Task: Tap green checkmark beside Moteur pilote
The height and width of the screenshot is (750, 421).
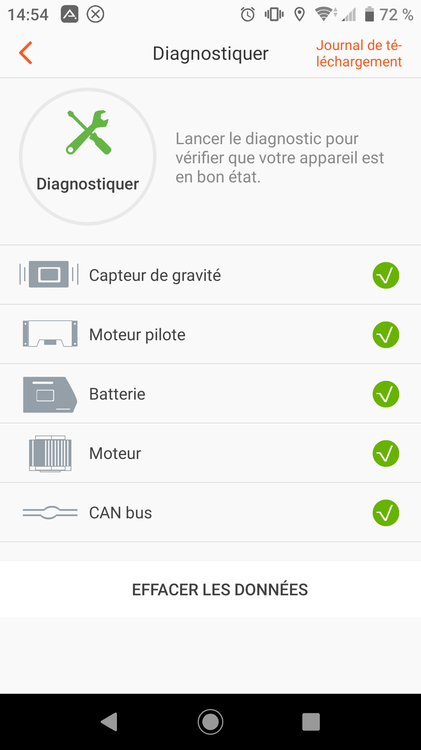Action: pyautogui.click(x=386, y=335)
